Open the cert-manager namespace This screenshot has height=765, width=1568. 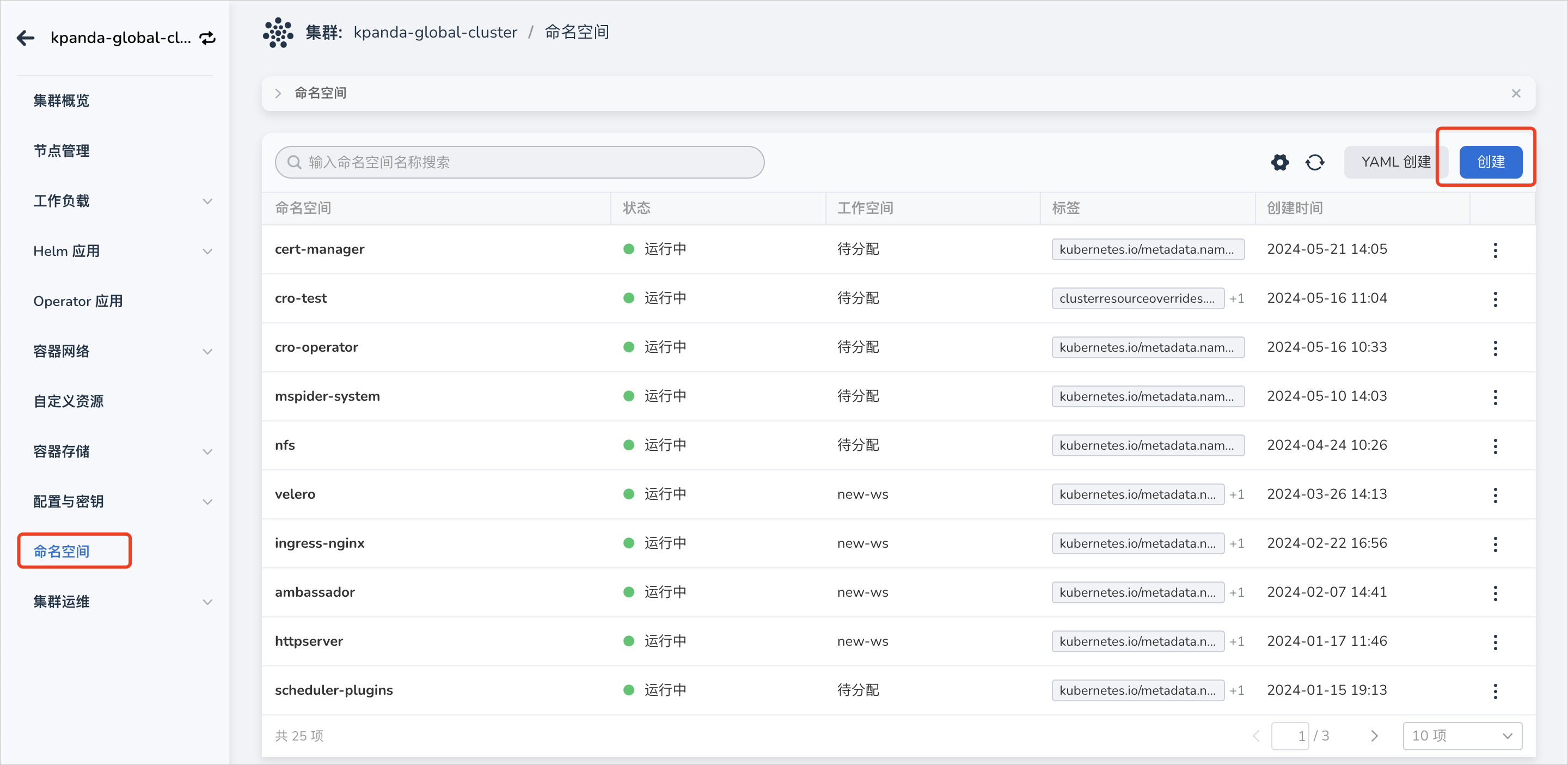coord(319,249)
